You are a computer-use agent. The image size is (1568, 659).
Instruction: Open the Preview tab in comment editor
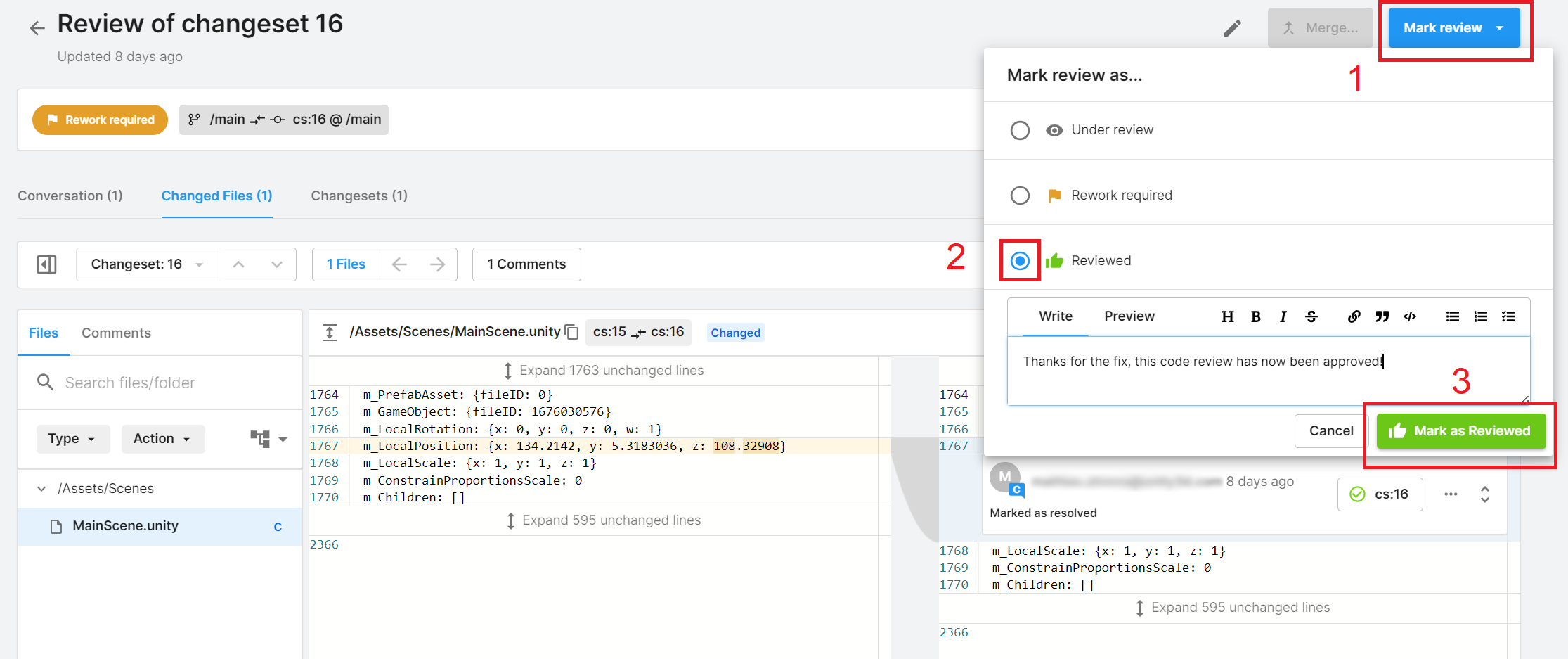pos(1129,316)
